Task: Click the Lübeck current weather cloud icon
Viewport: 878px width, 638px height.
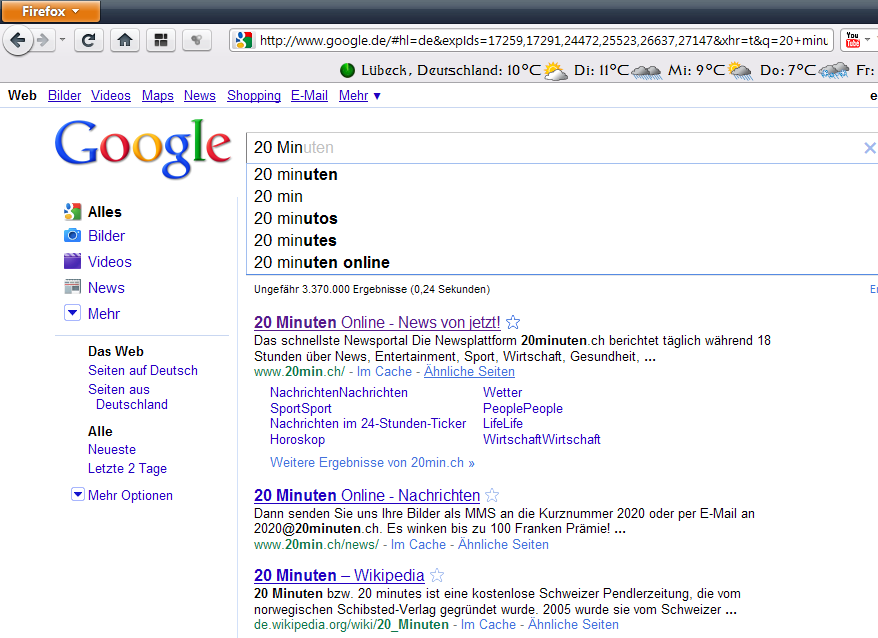Action: pos(555,71)
